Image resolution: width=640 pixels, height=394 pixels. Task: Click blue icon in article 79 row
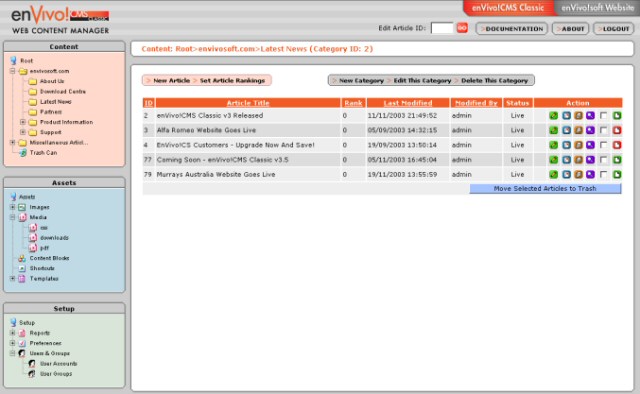(566, 174)
